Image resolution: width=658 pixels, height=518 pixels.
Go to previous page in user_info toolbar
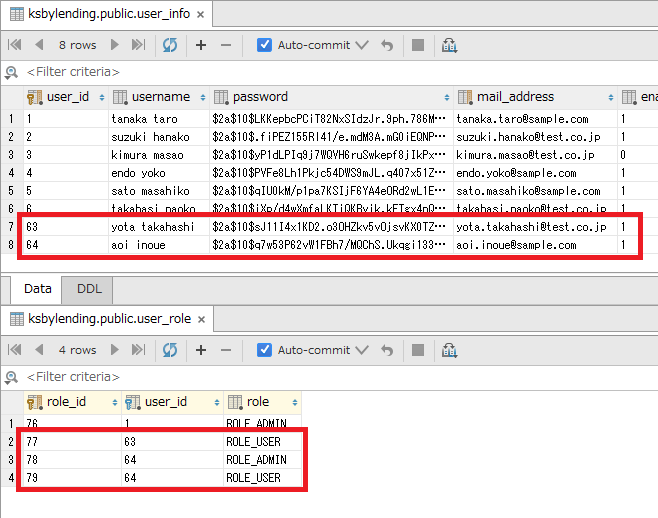pyautogui.click(x=39, y=44)
